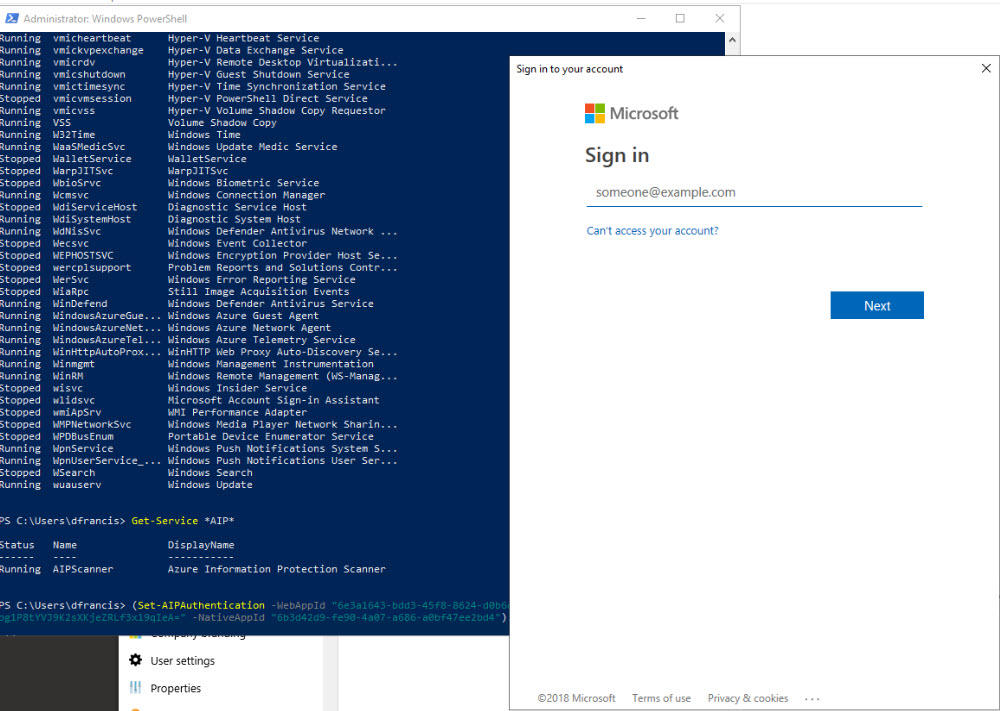Click the "WMPNetworkSvc" service name
Image resolution: width=1000 pixels, height=711 pixels.
click(92, 425)
